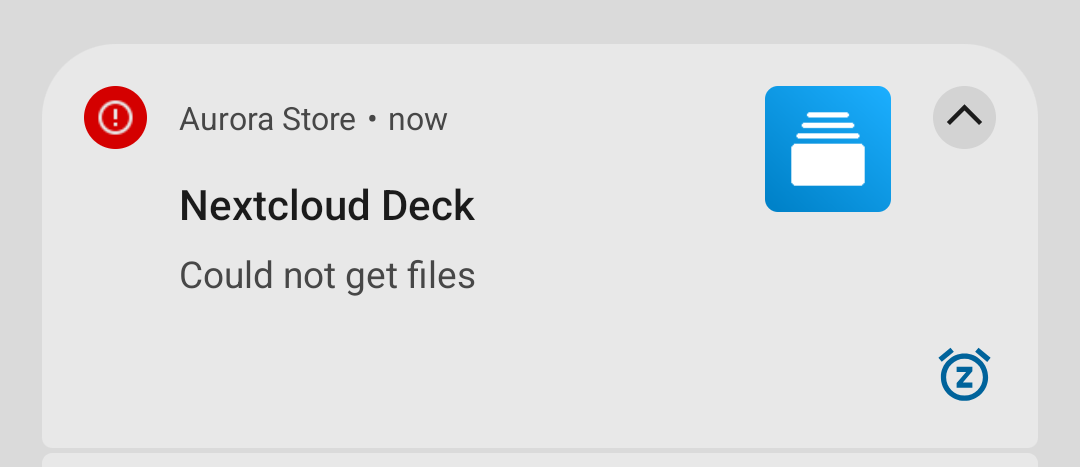Click the next notification card edge at bottom
The width and height of the screenshot is (1080, 467).
tap(540, 460)
